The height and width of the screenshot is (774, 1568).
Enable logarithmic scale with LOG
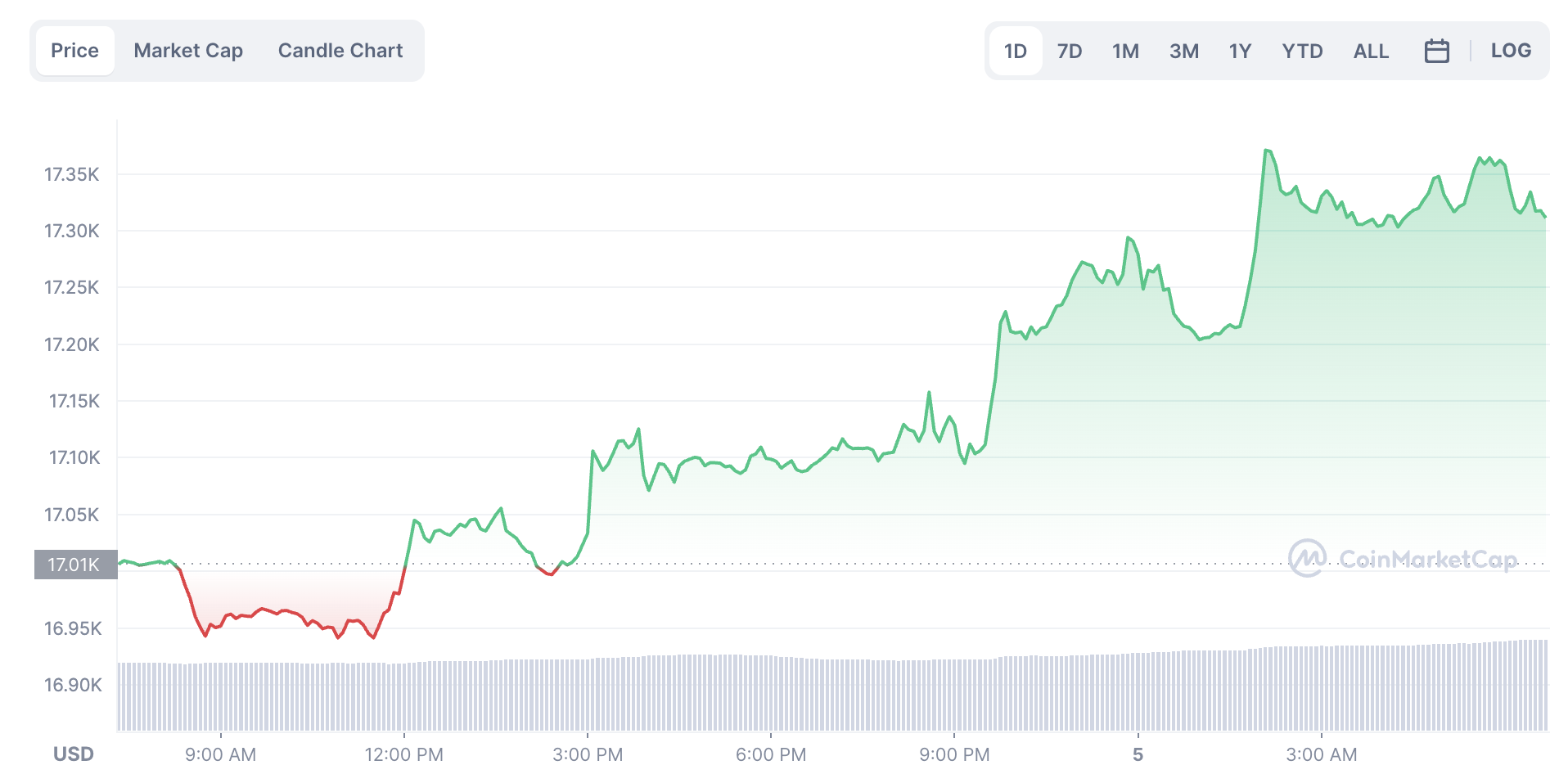click(1510, 50)
